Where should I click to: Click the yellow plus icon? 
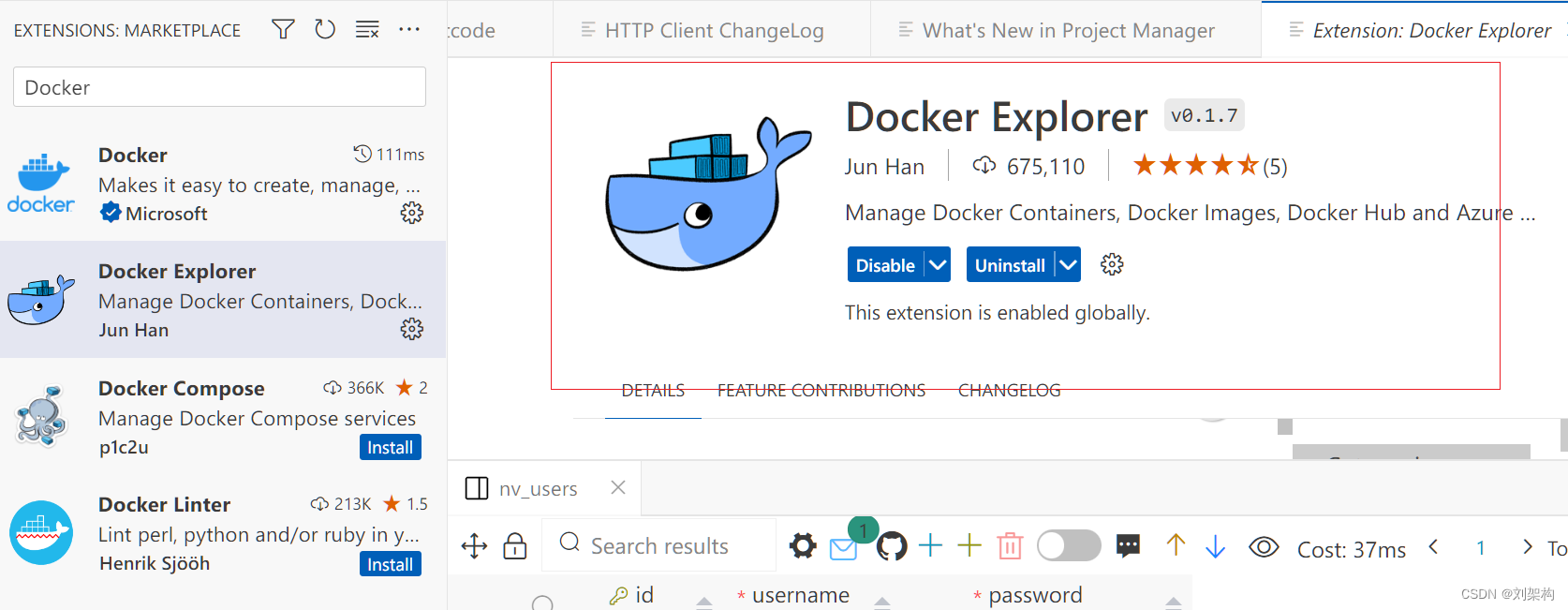coord(969,545)
